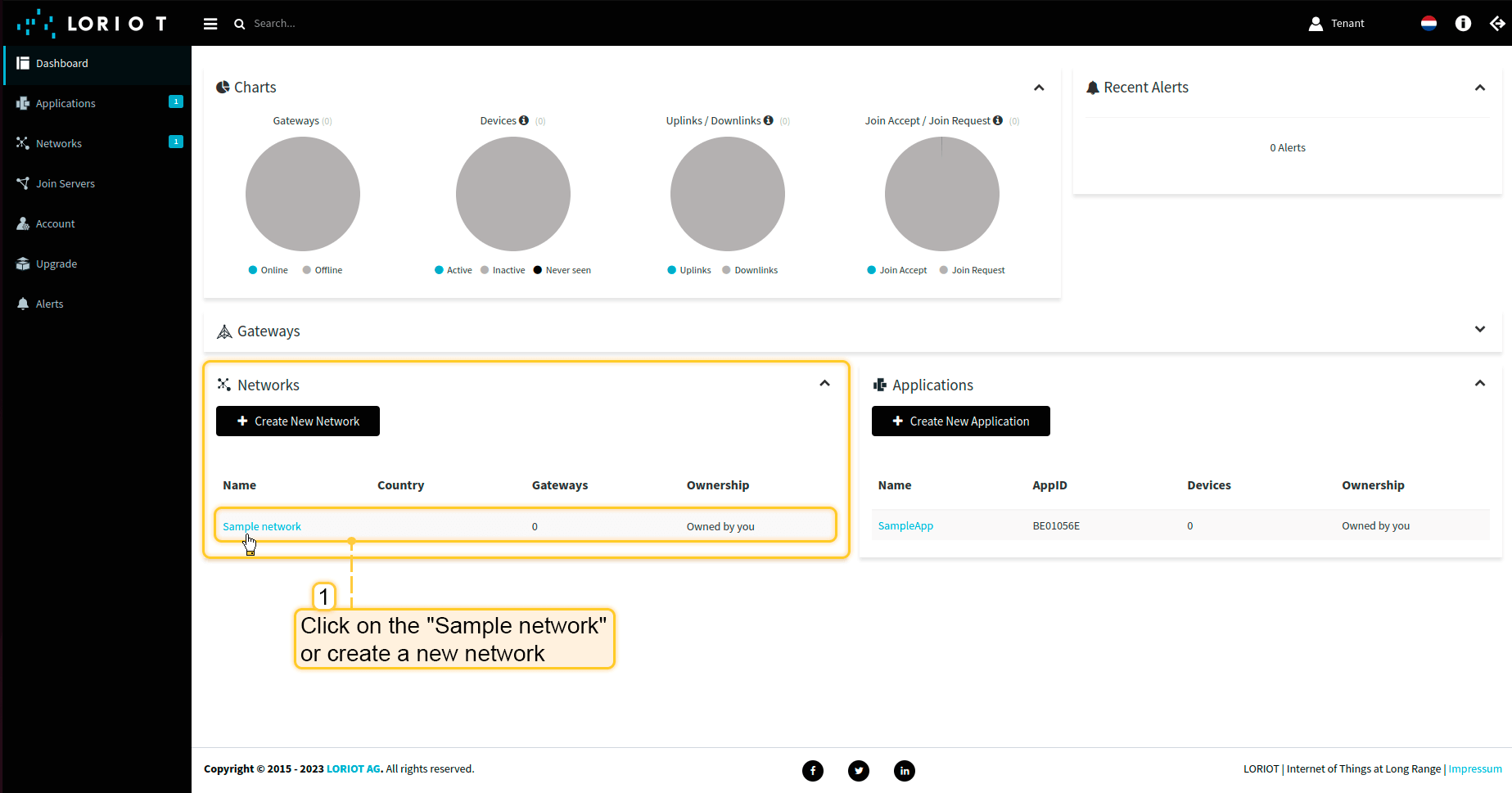This screenshot has height=793, width=1512.
Task: Open Join Servers in the sidebar
Action: (x=65, y=183)
